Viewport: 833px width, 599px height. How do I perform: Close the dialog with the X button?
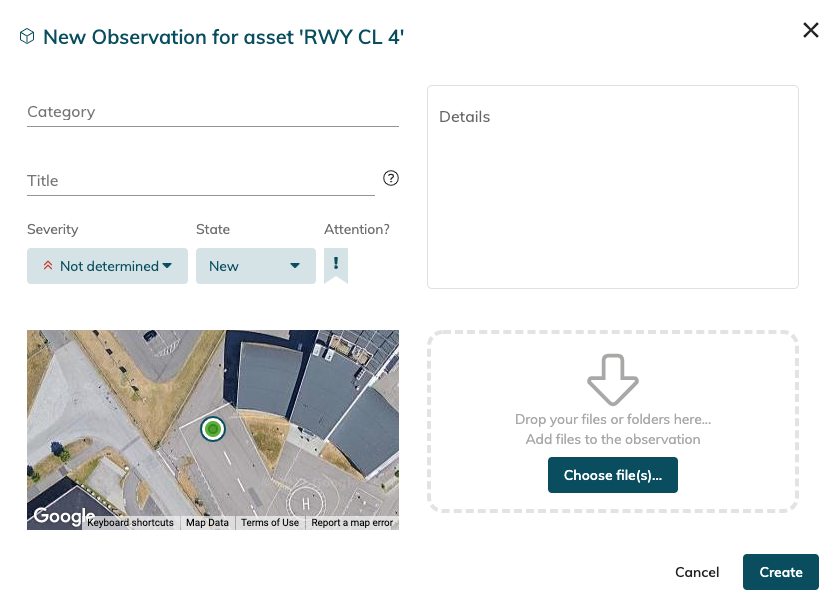point(811,30)
